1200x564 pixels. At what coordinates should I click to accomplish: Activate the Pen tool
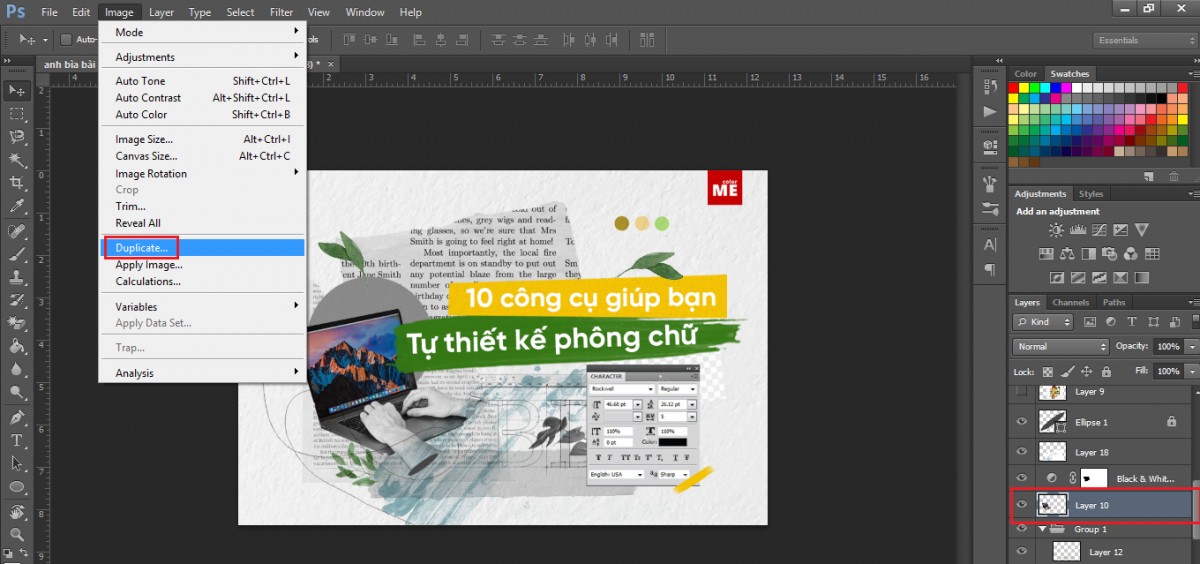[17, 417]
